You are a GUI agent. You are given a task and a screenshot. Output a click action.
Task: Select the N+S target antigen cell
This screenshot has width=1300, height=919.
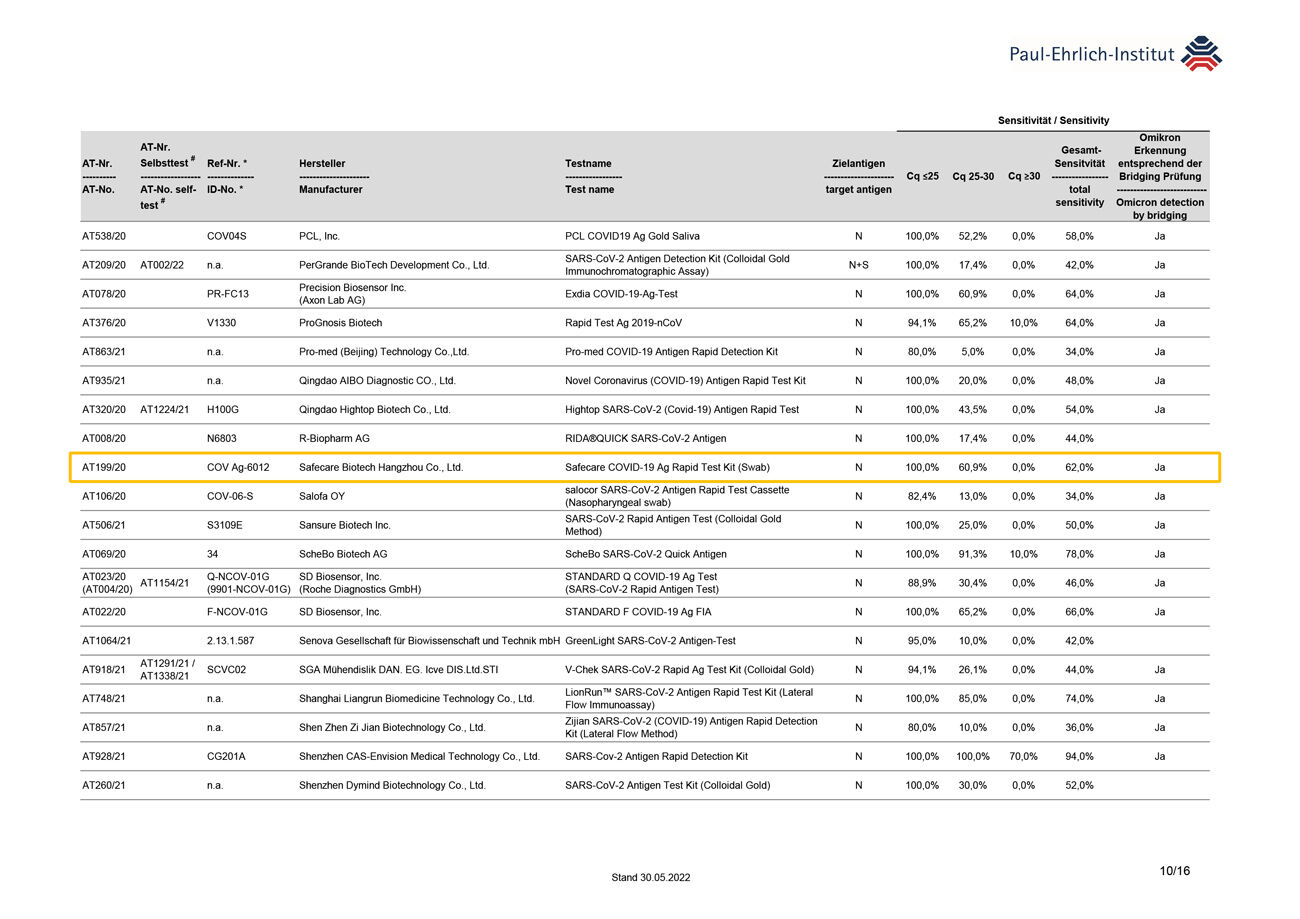pyautogui.click(x=857, y=265)
